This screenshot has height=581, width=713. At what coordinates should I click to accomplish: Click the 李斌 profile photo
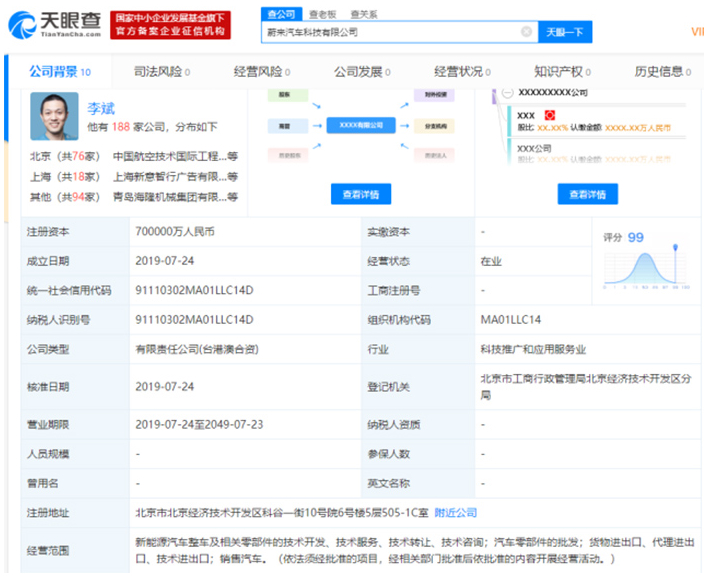(x=54, y=117)
